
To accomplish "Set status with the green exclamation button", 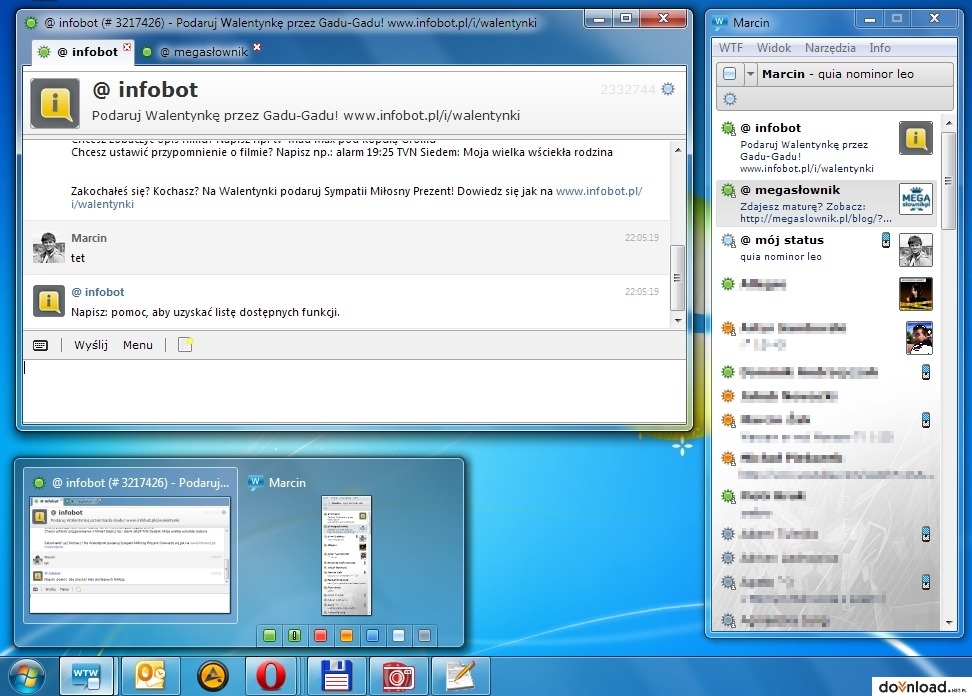I will pos(295,635).
